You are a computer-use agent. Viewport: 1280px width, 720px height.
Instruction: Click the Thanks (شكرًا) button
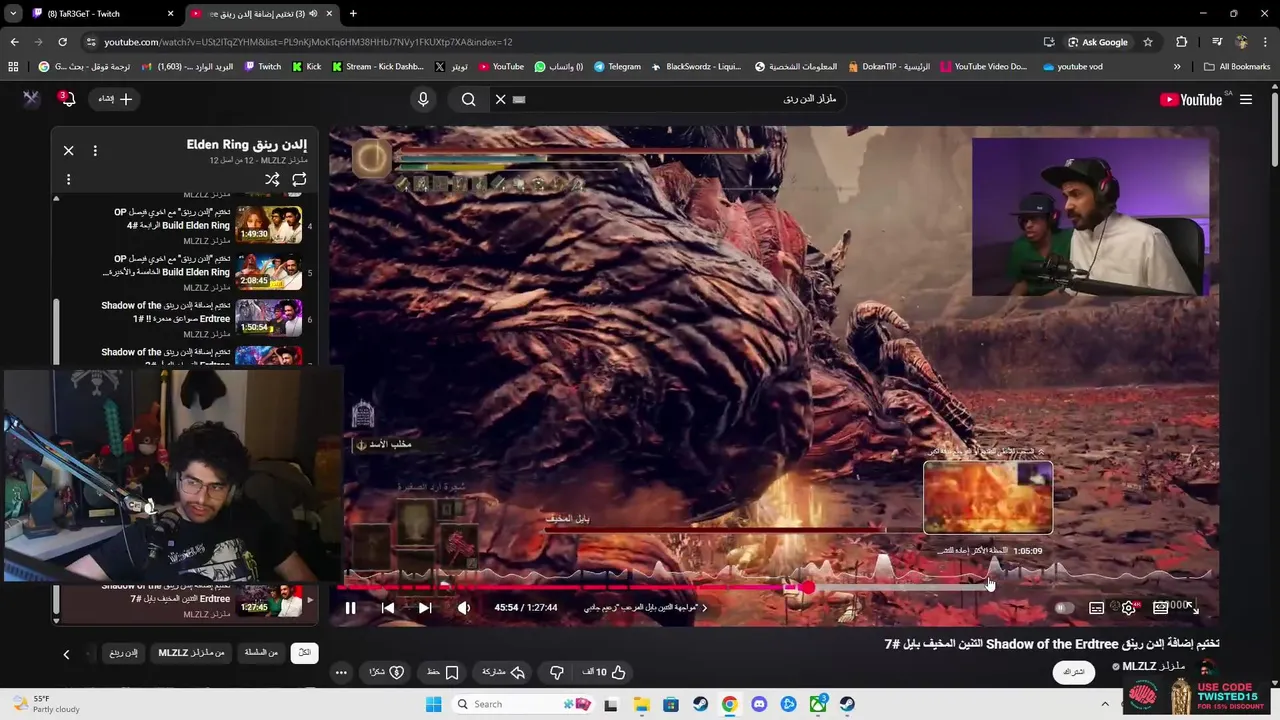coord(387,672)
